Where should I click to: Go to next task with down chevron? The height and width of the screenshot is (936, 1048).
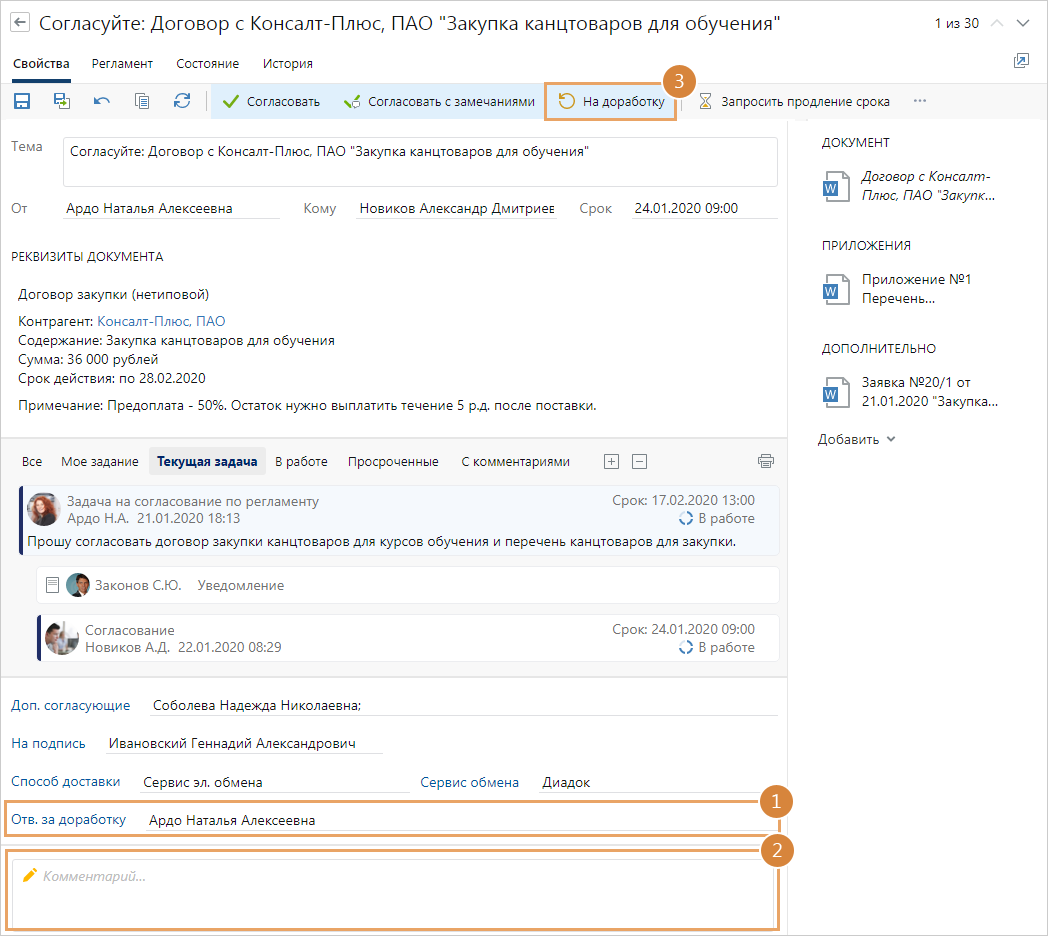(x=1022, y=23)
